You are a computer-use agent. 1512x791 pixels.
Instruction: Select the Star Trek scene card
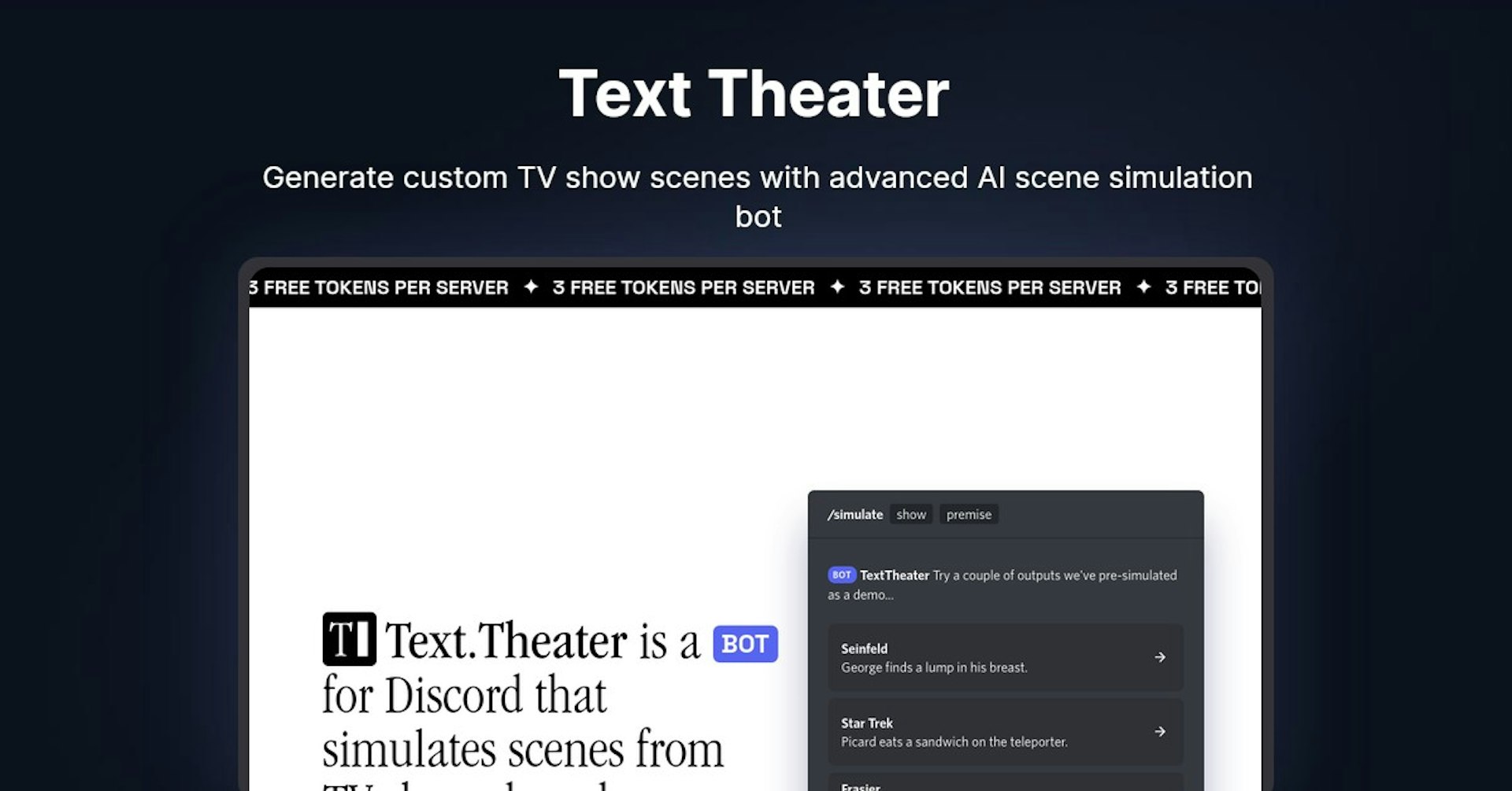coord(1006,732)
